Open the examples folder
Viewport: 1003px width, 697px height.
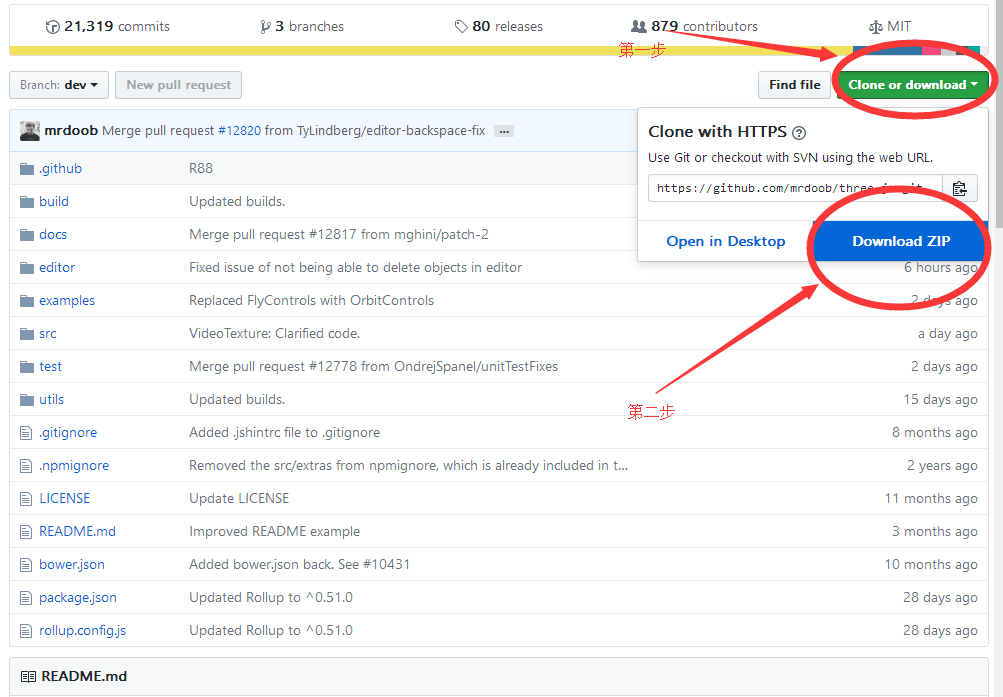67,301
